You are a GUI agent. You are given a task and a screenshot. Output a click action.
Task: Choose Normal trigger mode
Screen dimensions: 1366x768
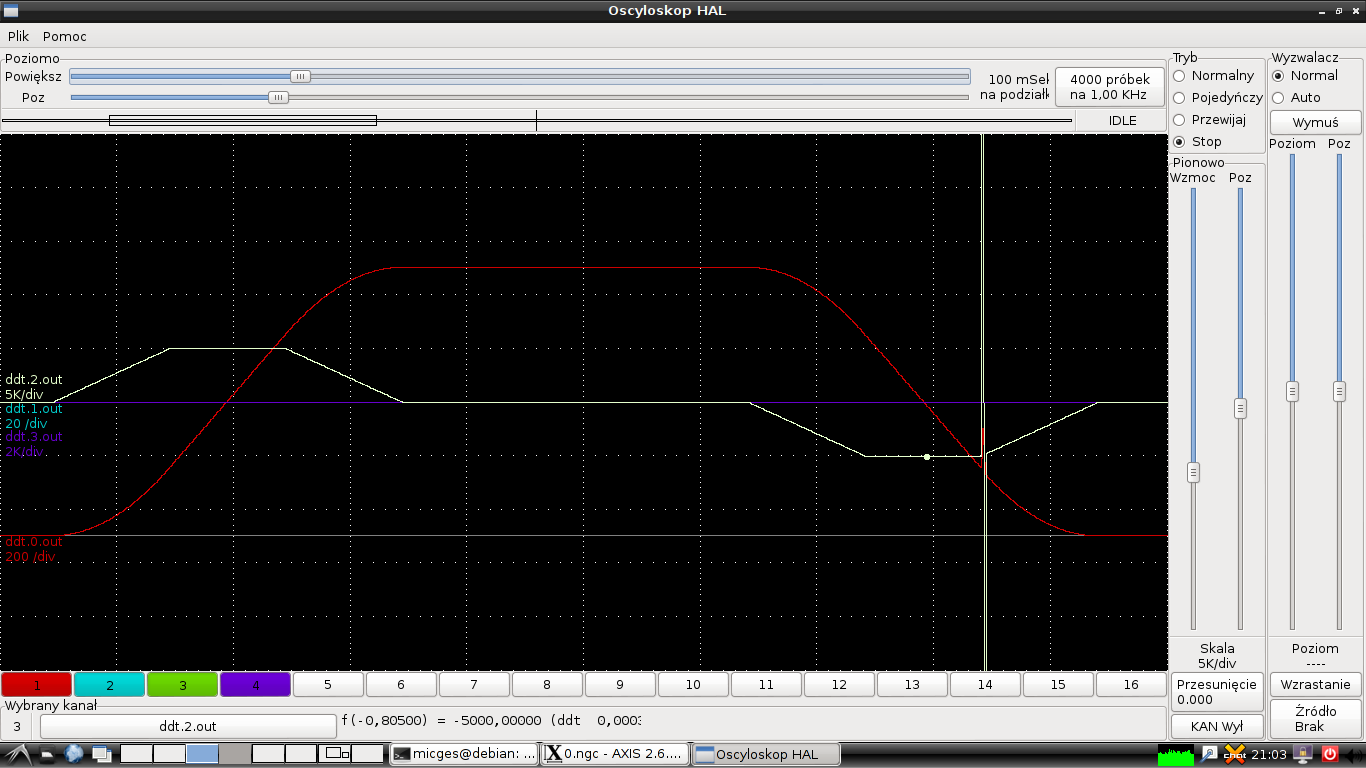[1304, 75]
